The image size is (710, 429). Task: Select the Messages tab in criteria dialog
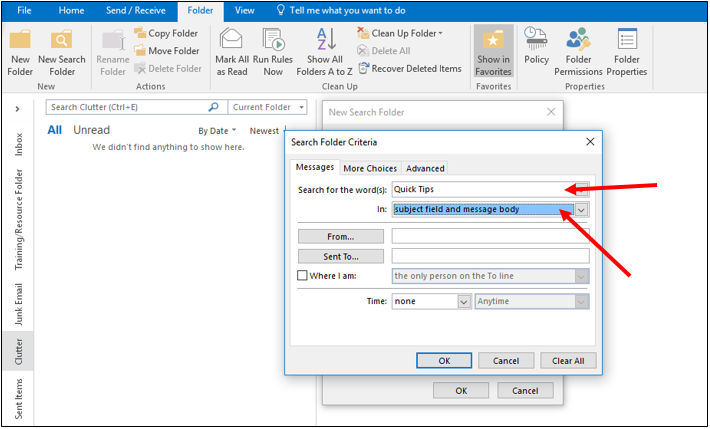click(315, 167)
